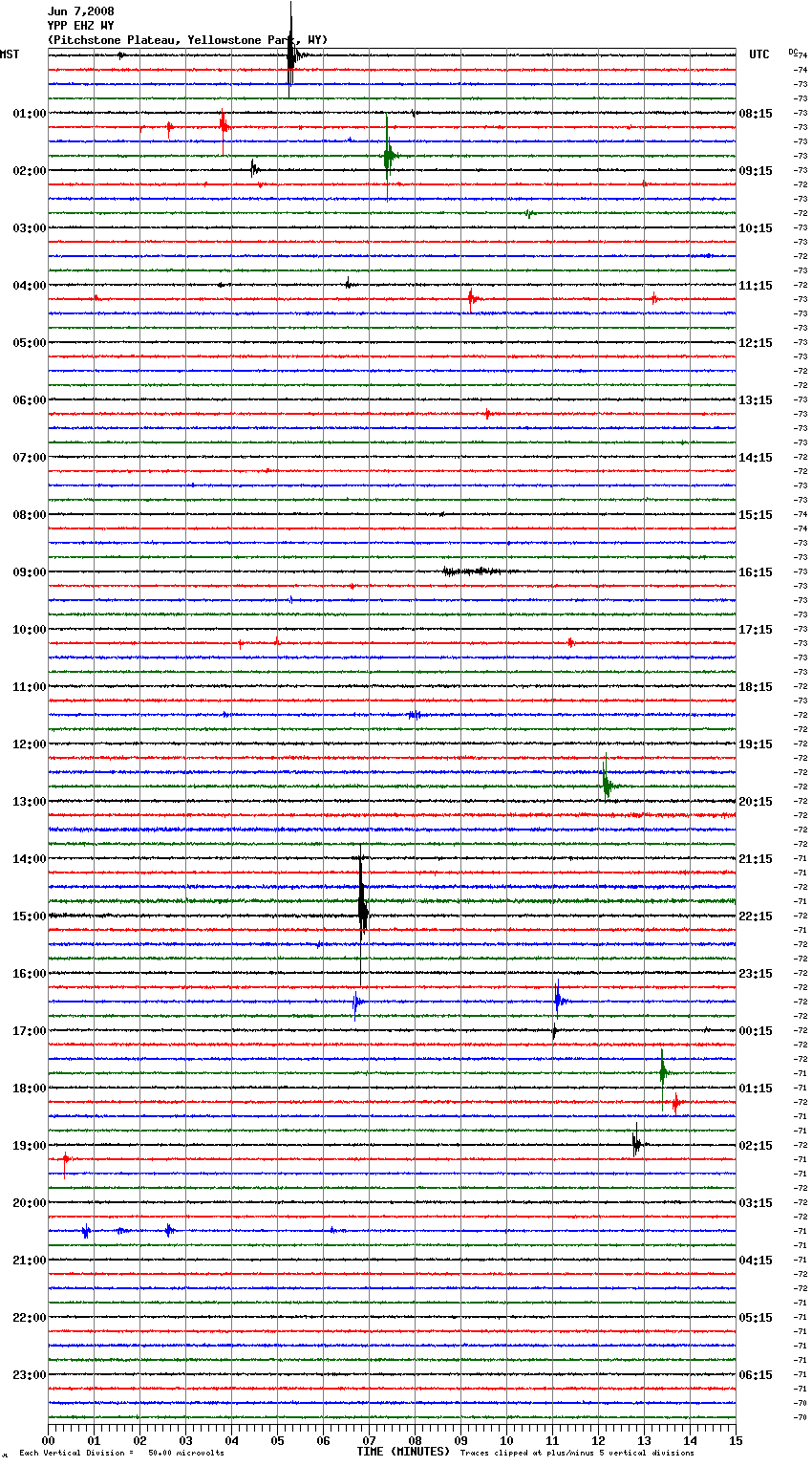The height and width of the screenshot is (1466, 812).
Task: Click the UTC time zone header
Action: click(759, 54)
